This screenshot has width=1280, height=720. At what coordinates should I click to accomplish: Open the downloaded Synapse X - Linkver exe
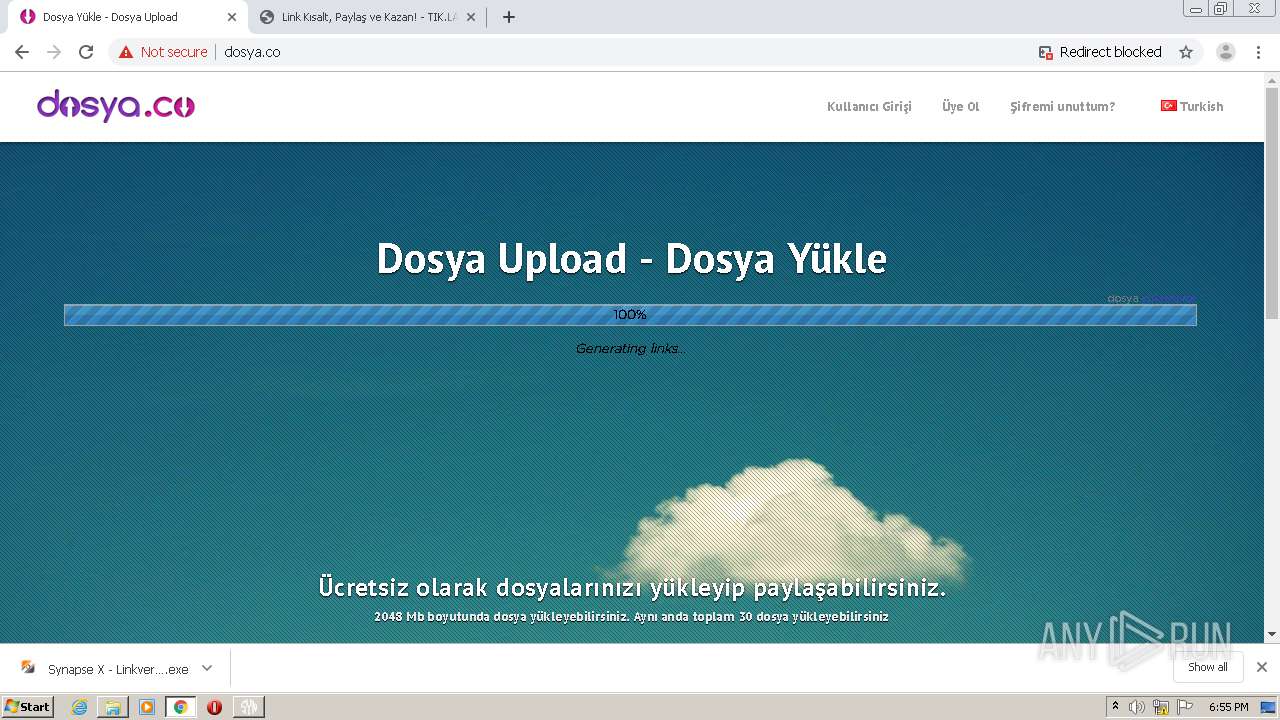click(x=118, y=669)
